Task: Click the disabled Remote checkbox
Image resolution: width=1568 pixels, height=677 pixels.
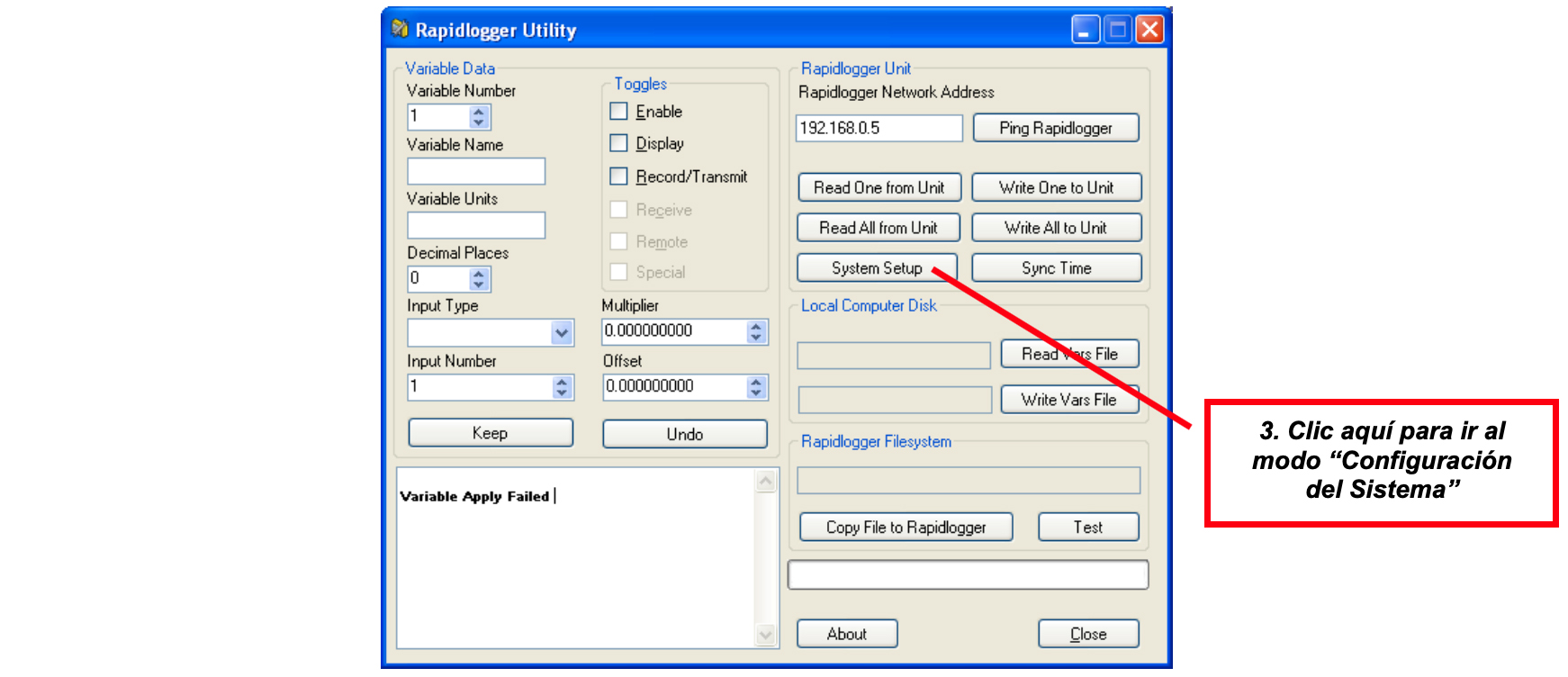Action: pyautogui.click(x=618, y=241)
